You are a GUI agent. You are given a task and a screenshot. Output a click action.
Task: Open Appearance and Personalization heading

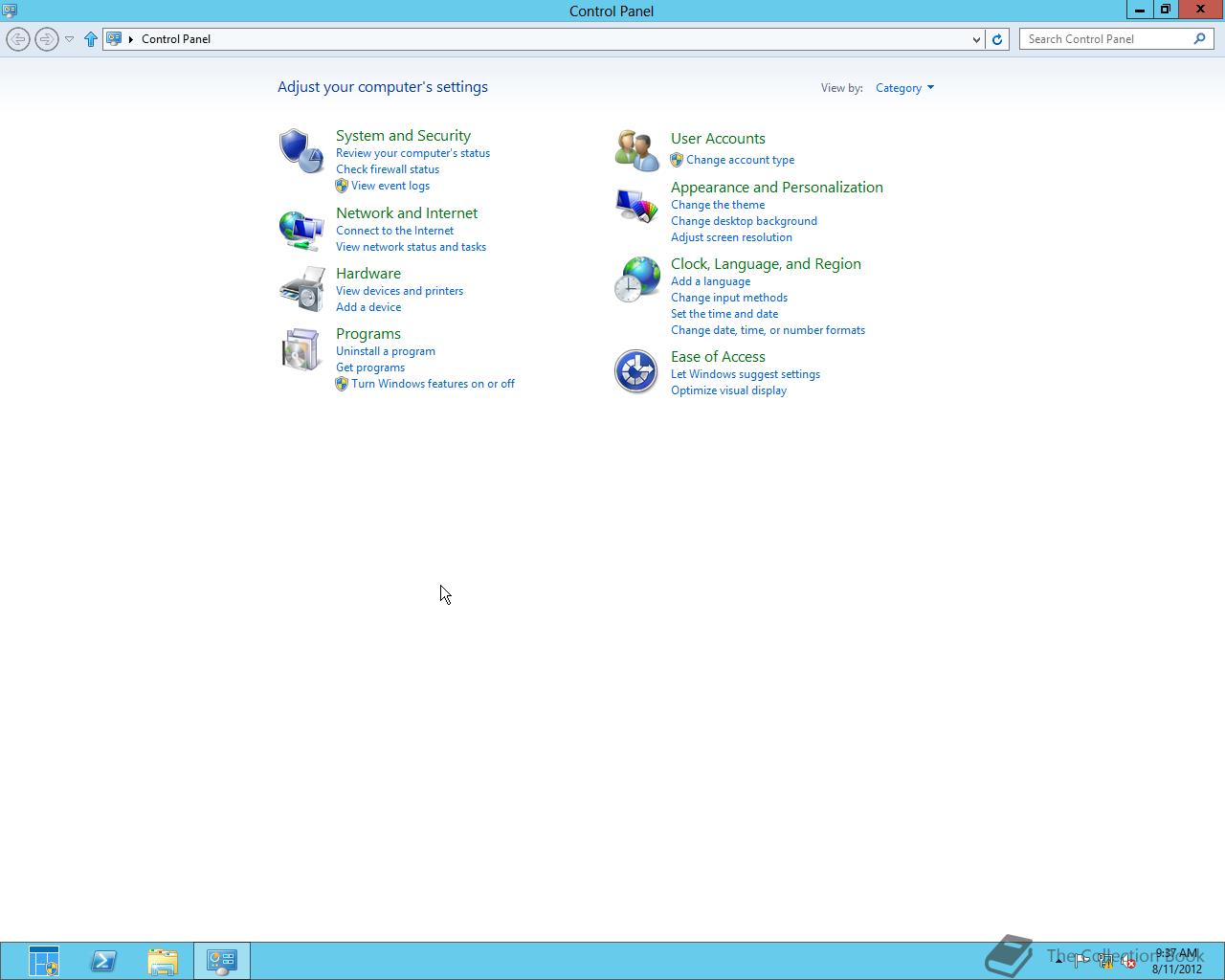tap(777, 188)
